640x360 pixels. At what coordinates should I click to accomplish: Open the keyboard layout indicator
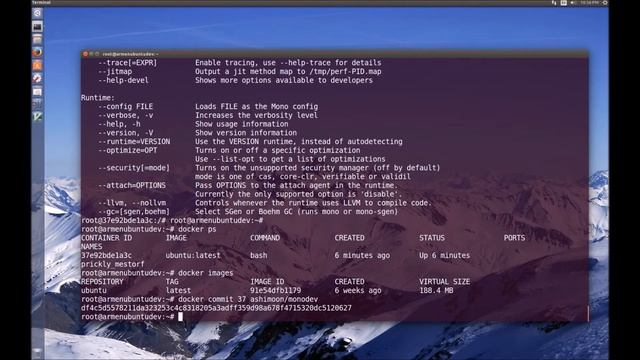point(564,2)
